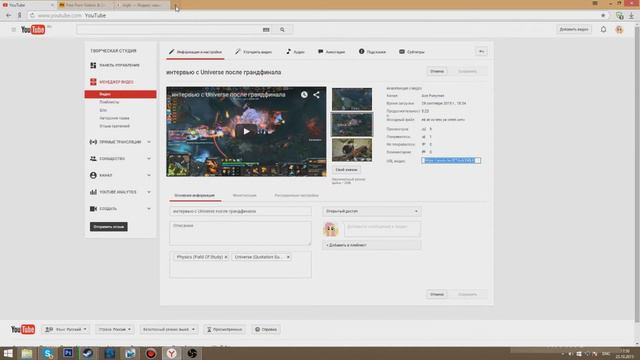
Task: Click the Create camera icon in sidebar
Action: (93, 209)
